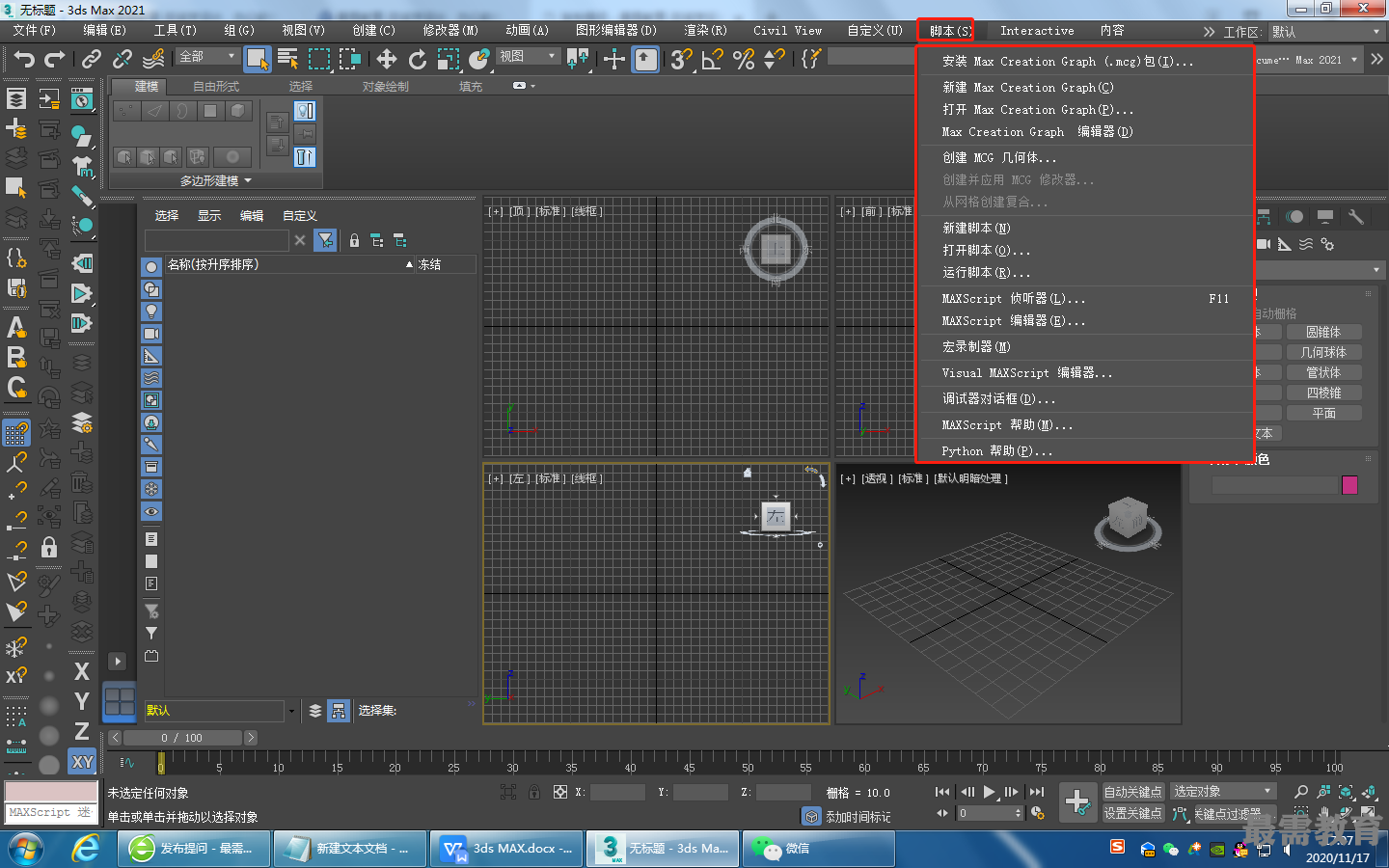1389x868 pixels.
Task: Click the X coordinate input field
Action: (x=617, y=792)
